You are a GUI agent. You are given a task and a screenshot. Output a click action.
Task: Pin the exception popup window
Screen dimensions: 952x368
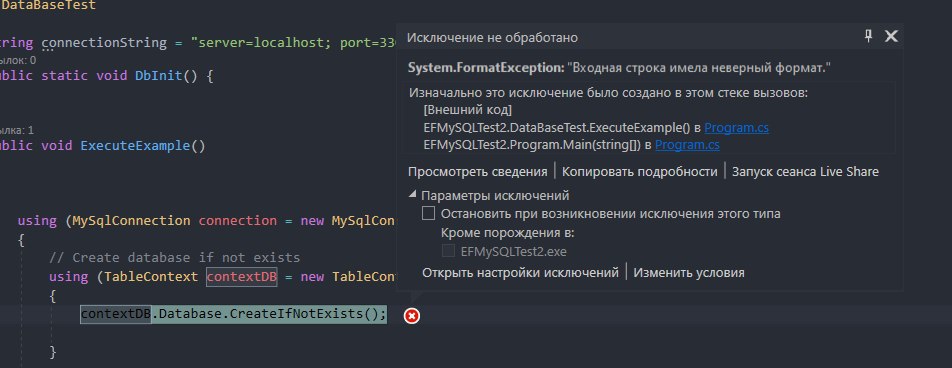(x=868, y=36)
